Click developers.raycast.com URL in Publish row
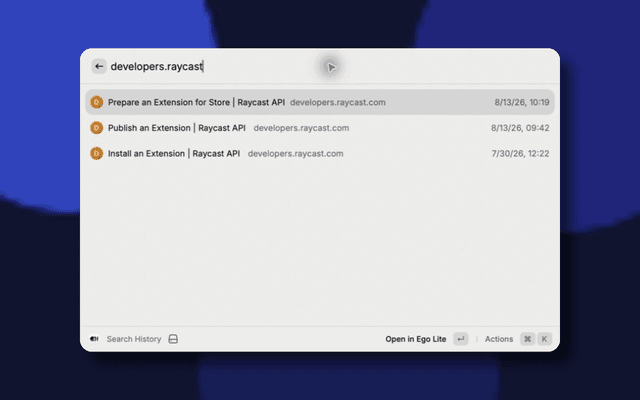 tap(301, 128)
